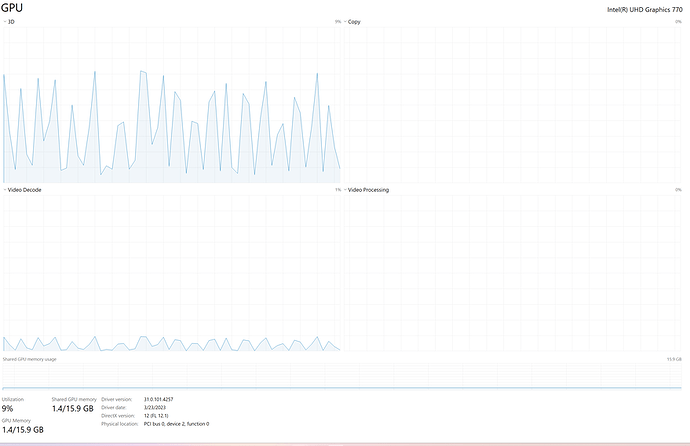This screenshot has height=446, width=690.
Task: Click the 15.9 GB scale label
Action: 674,359
